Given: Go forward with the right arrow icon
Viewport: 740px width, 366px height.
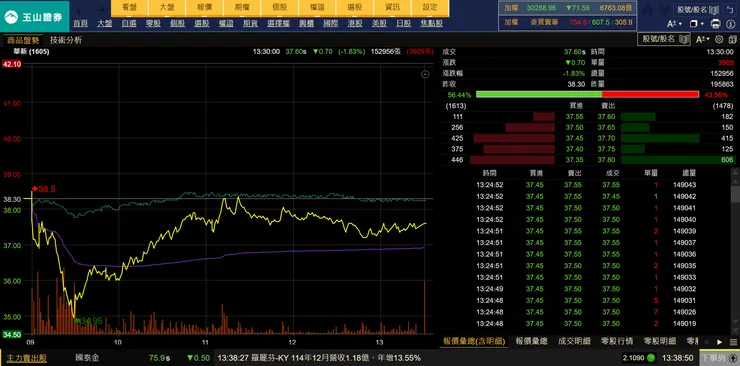Looking at the screenshot, I should click(x=100, y=11).
